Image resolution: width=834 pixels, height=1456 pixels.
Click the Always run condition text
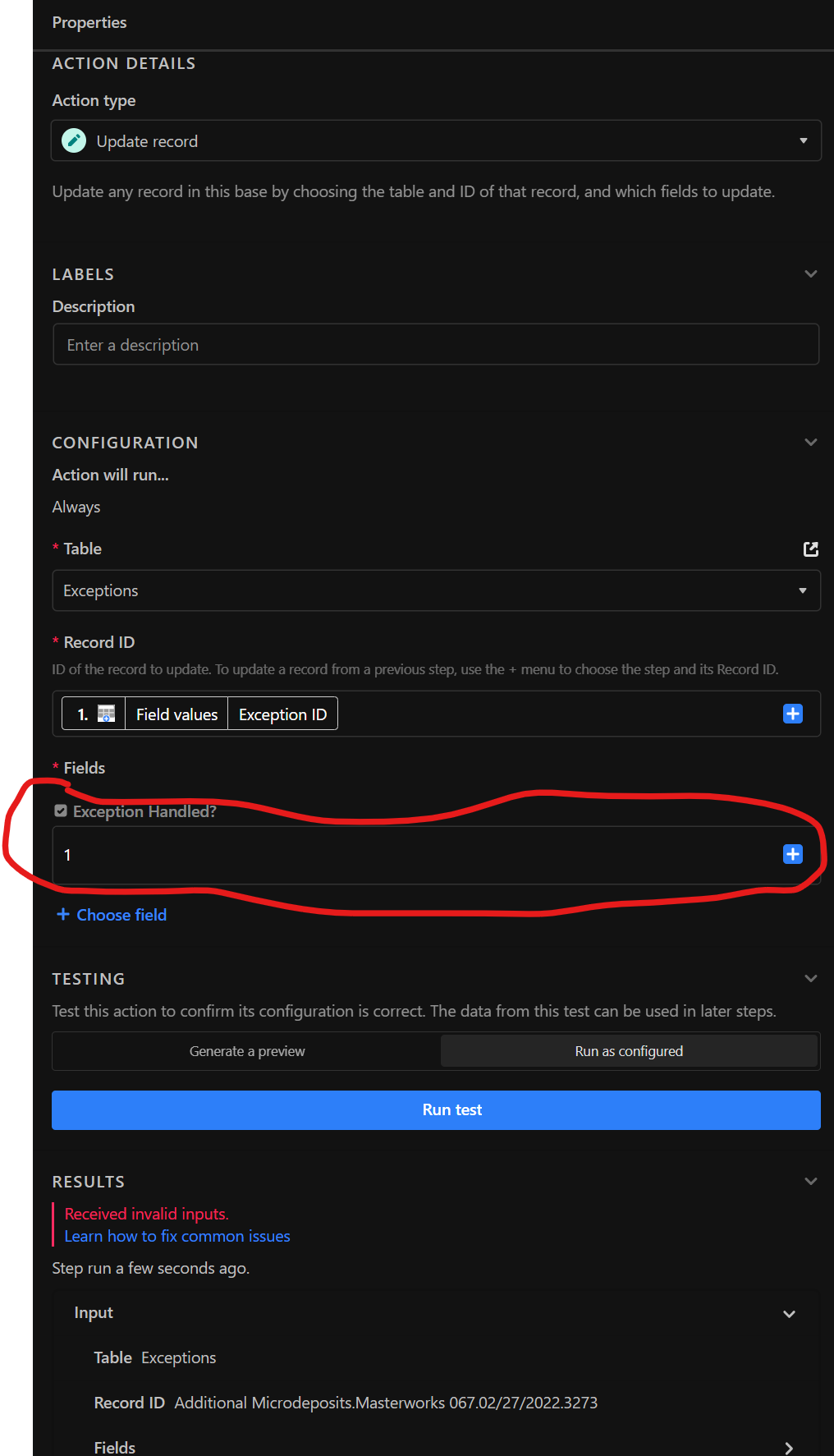(76, 508)
